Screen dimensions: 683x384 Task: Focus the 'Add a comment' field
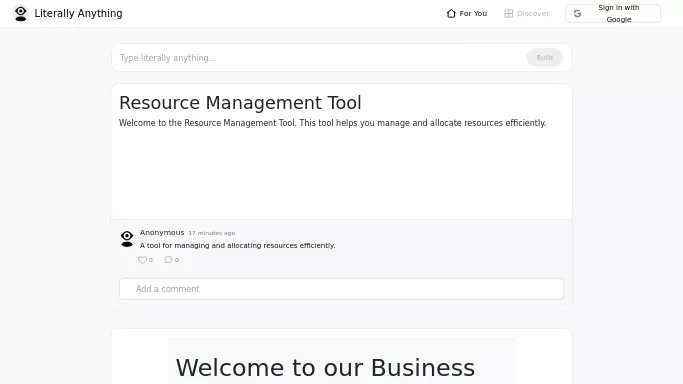(342, 289)
